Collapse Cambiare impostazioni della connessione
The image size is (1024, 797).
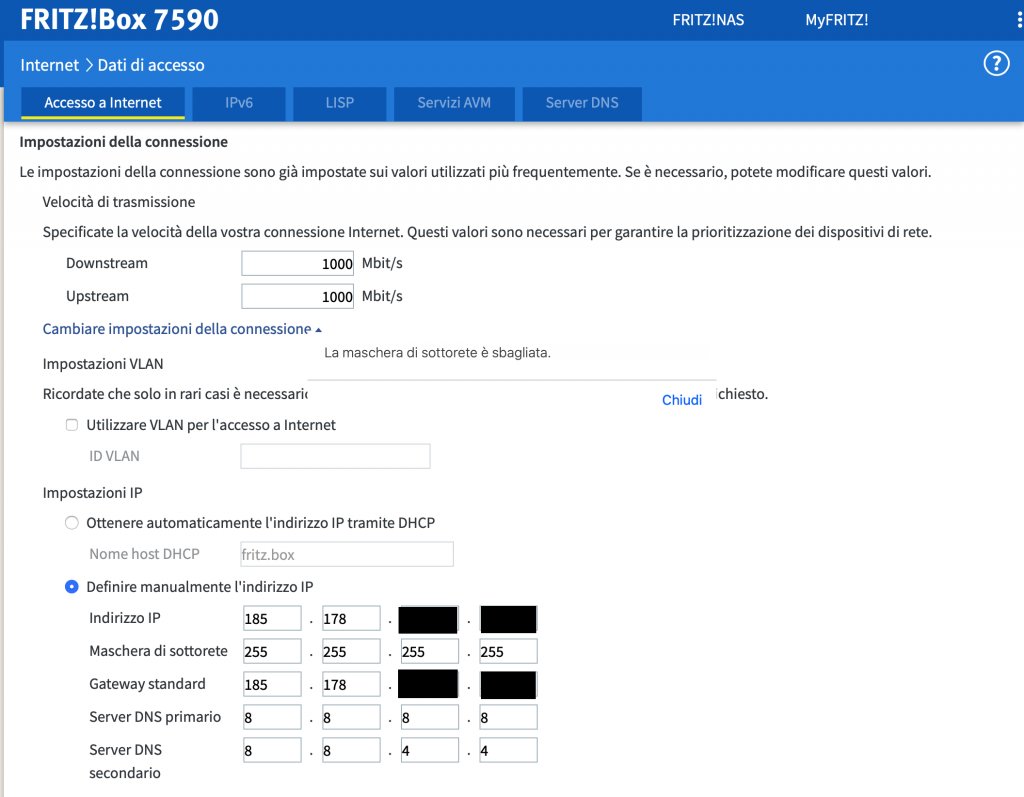pos(182,329)
